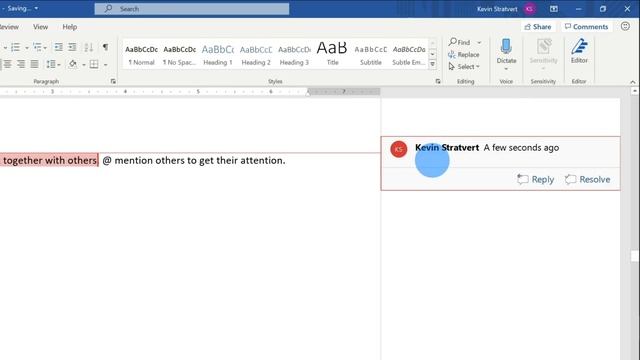Screen dimensions: 640x360
Task: Open the Comments button
Action: [x=586, y=27]
